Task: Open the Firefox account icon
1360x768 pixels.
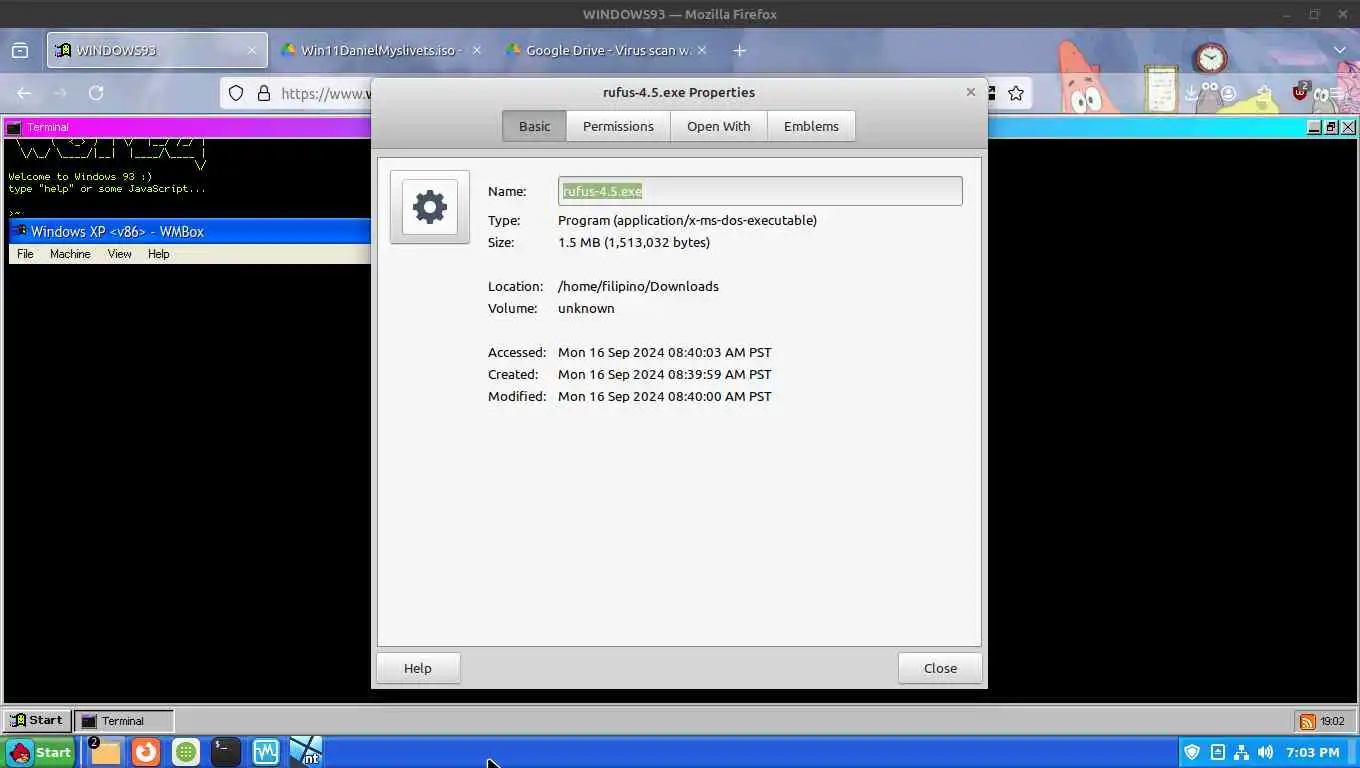Action: coord(1228,93)
